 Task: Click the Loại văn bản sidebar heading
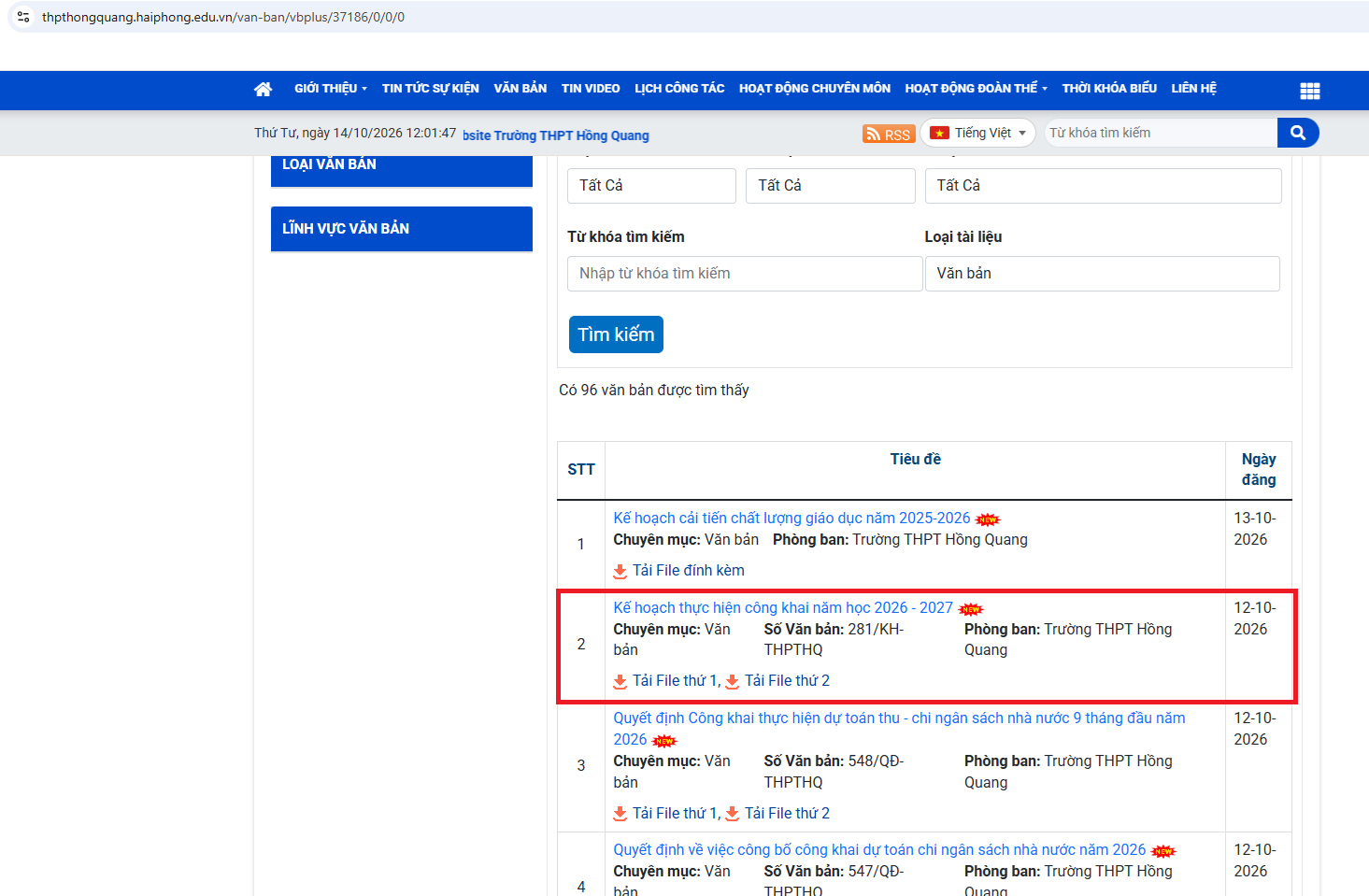[x=402, y=168]
